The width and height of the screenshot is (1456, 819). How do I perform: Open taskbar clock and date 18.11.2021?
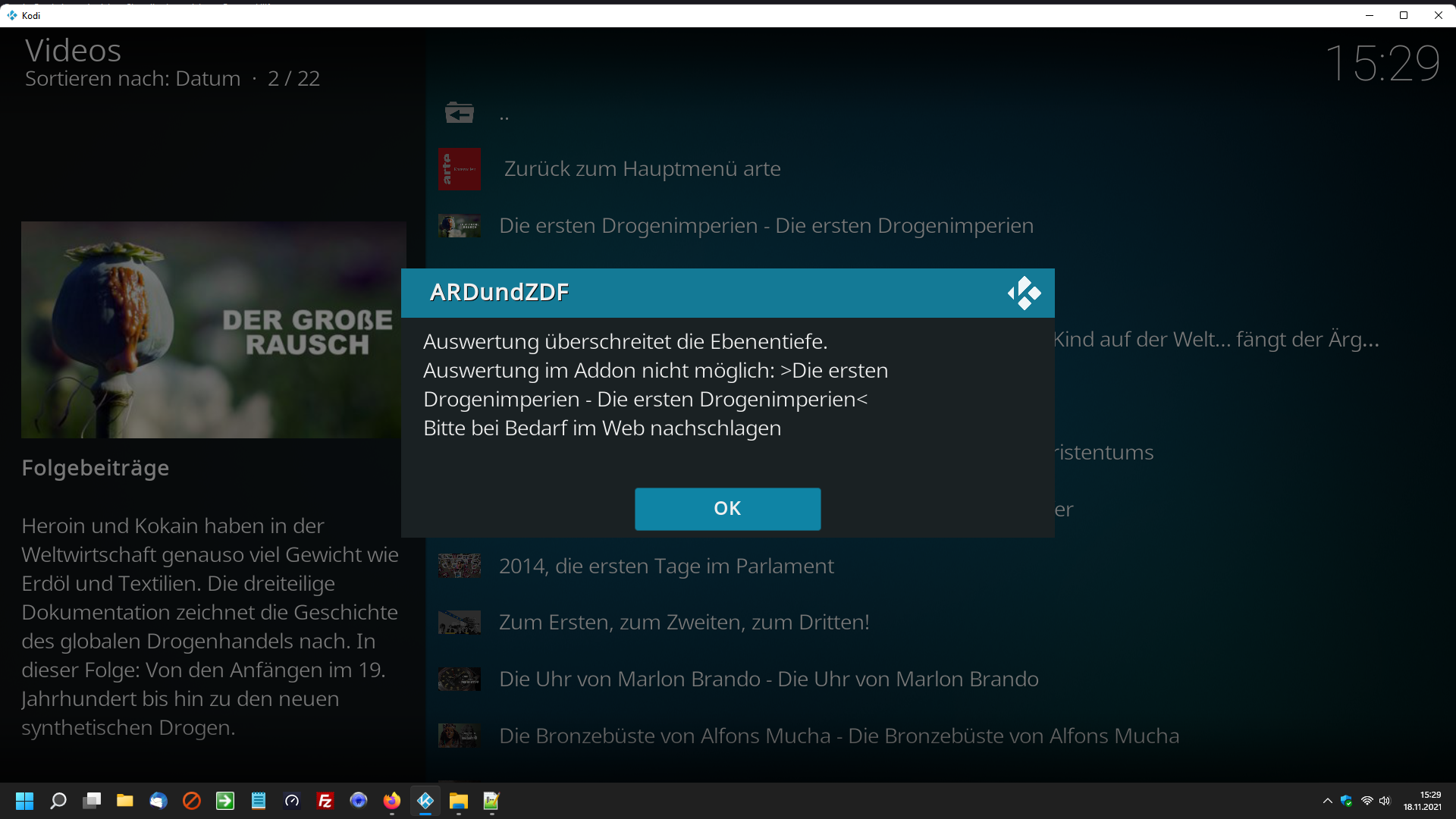[1422, 801]
